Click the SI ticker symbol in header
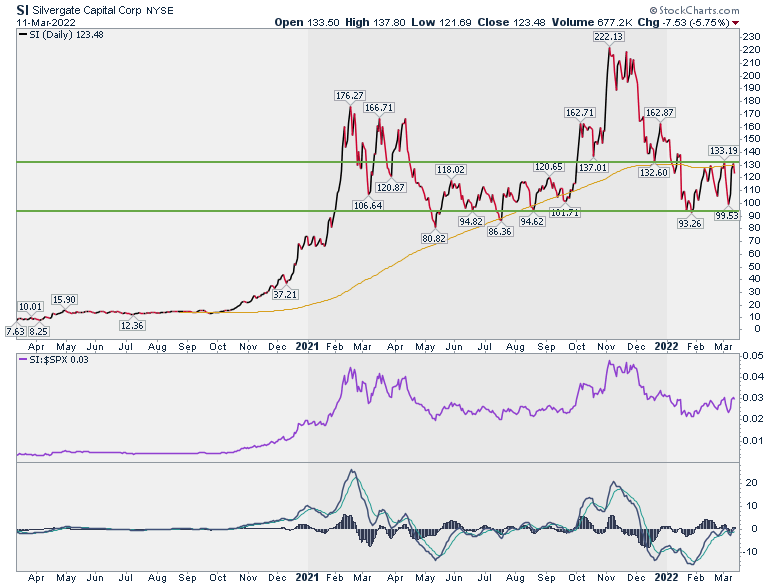The image size is (780, 586). pyautogui.click(x=22, y=10)
